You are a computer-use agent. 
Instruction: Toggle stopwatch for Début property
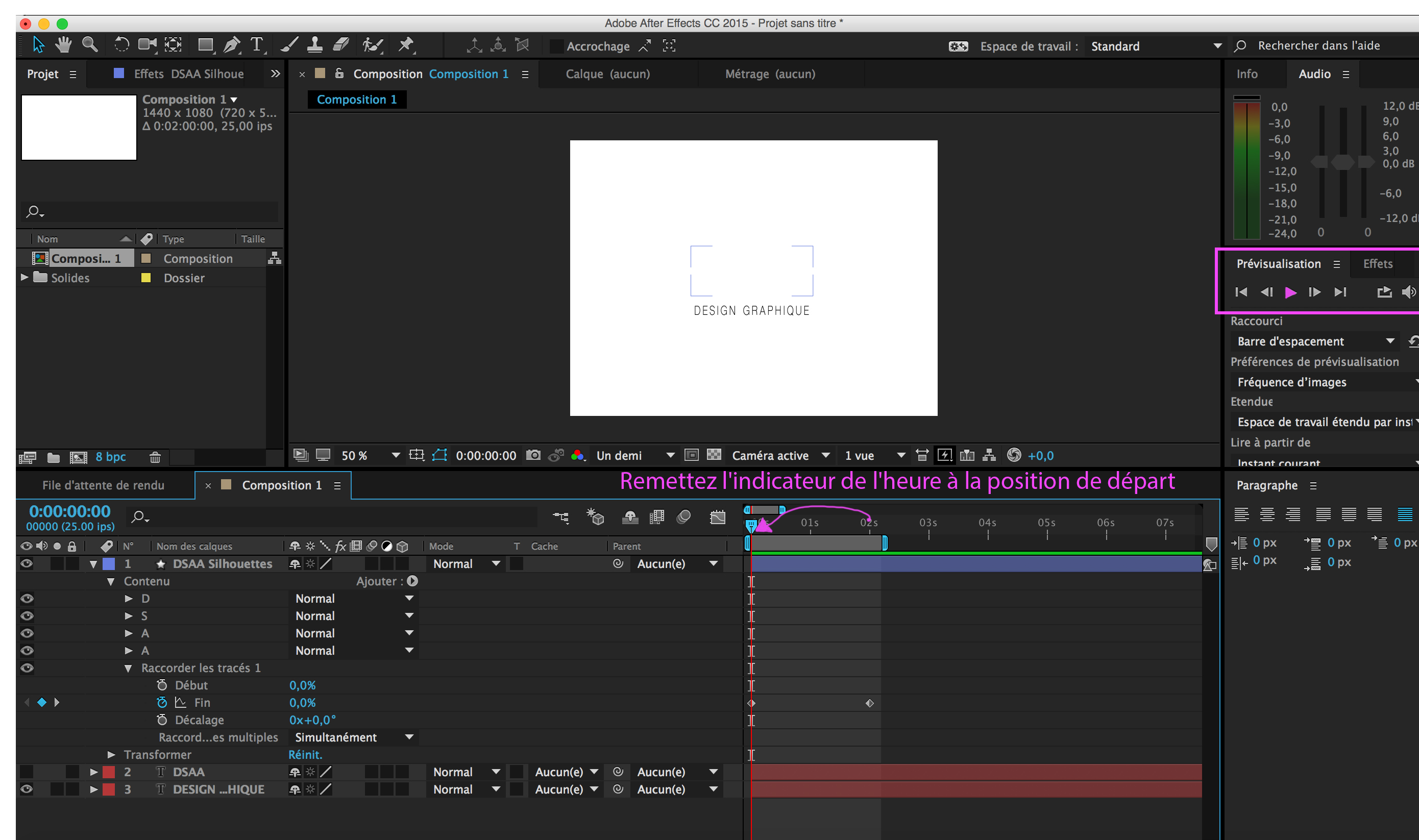[162, 685]
